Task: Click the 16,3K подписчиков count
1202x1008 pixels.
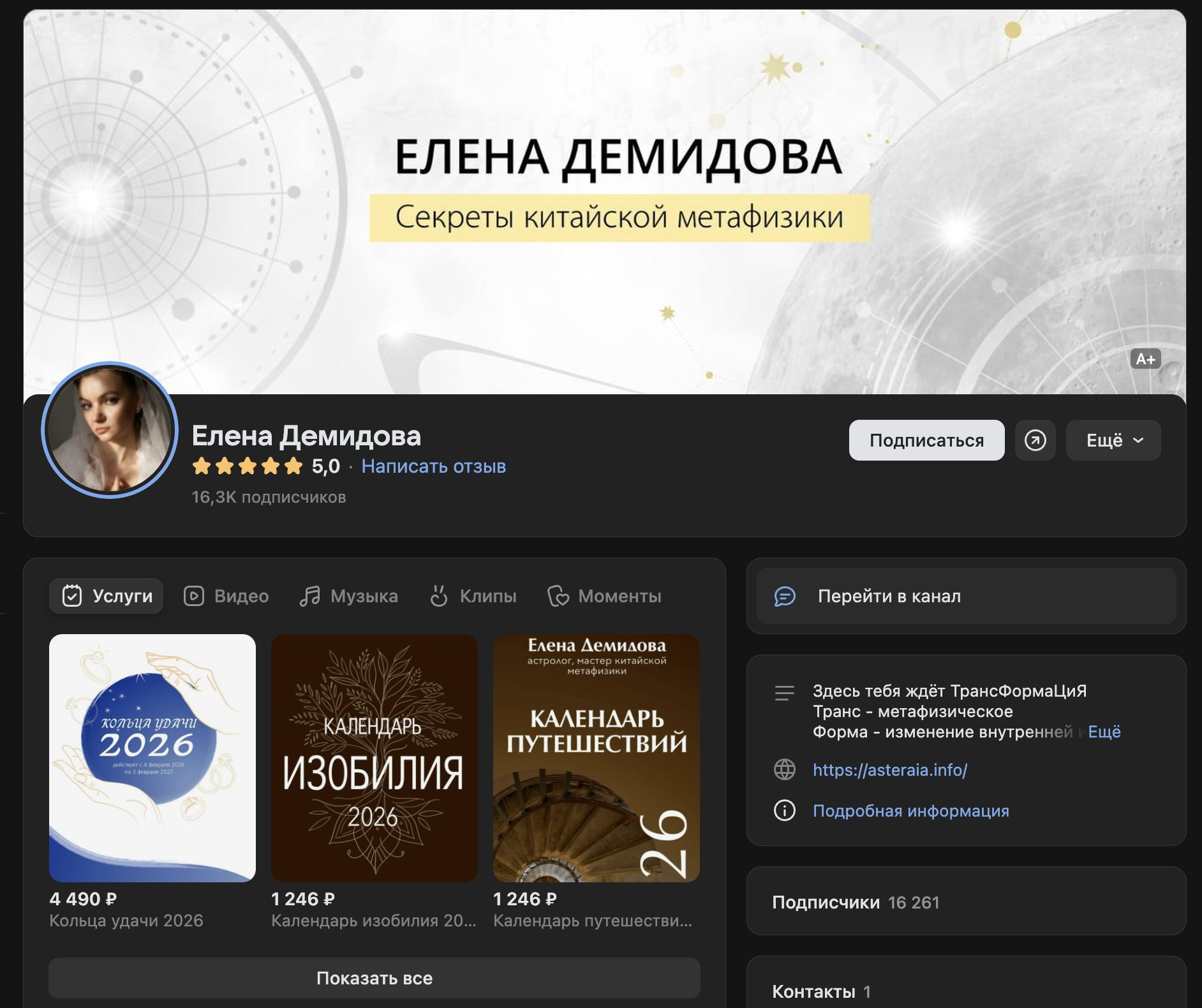Action: 269,497
